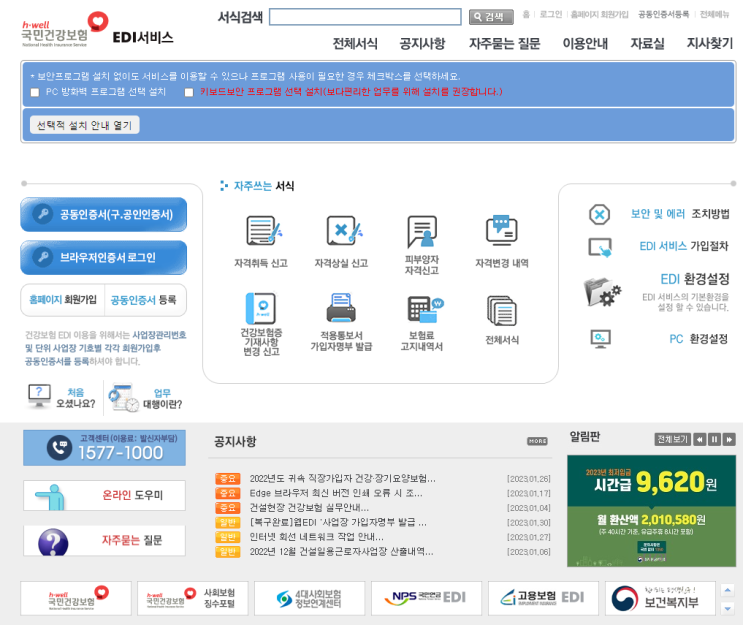Open 전체서식 in top menu

coord(355,44)
